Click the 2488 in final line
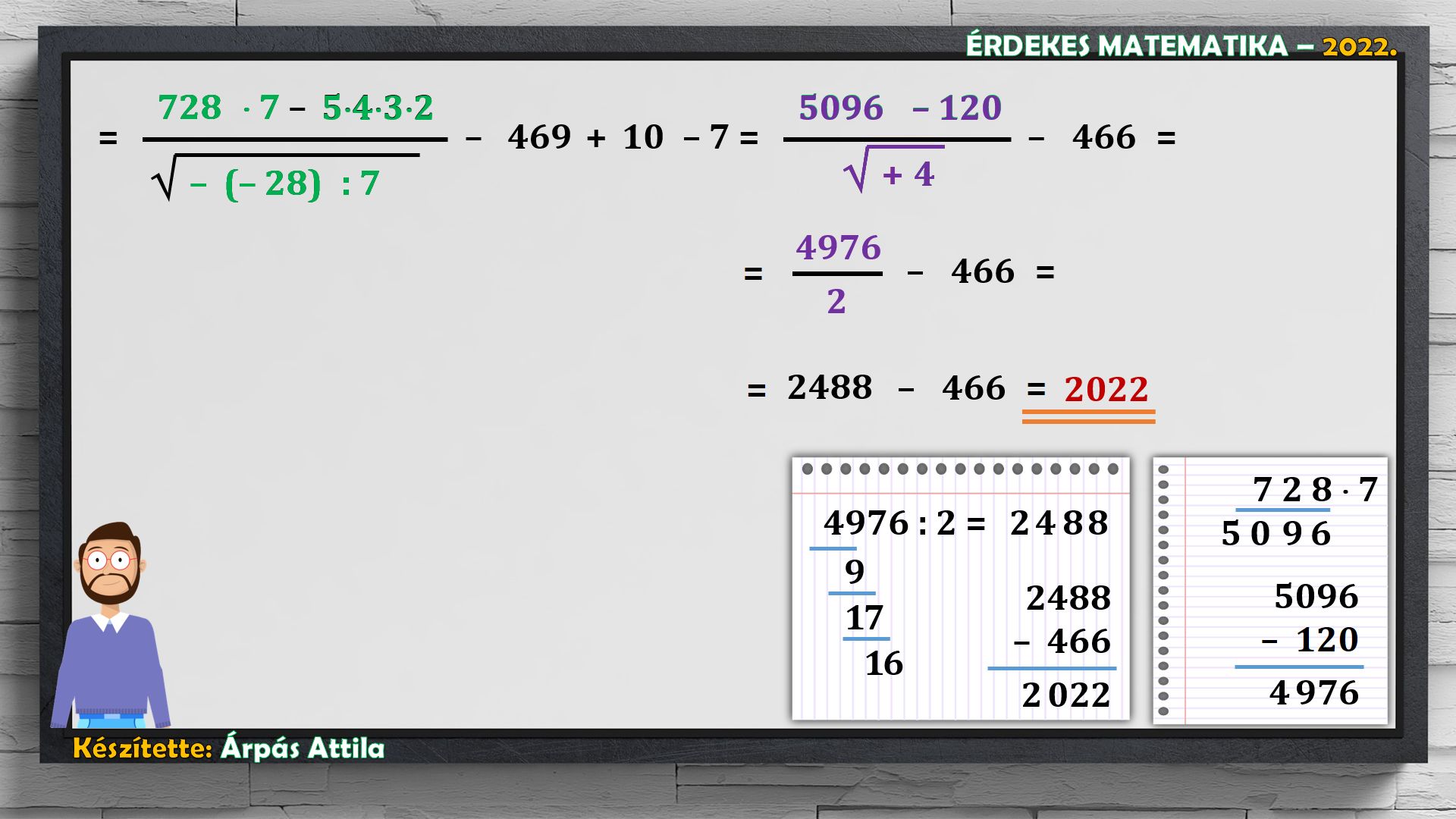 pyautogui.click(x=830, y=388)
